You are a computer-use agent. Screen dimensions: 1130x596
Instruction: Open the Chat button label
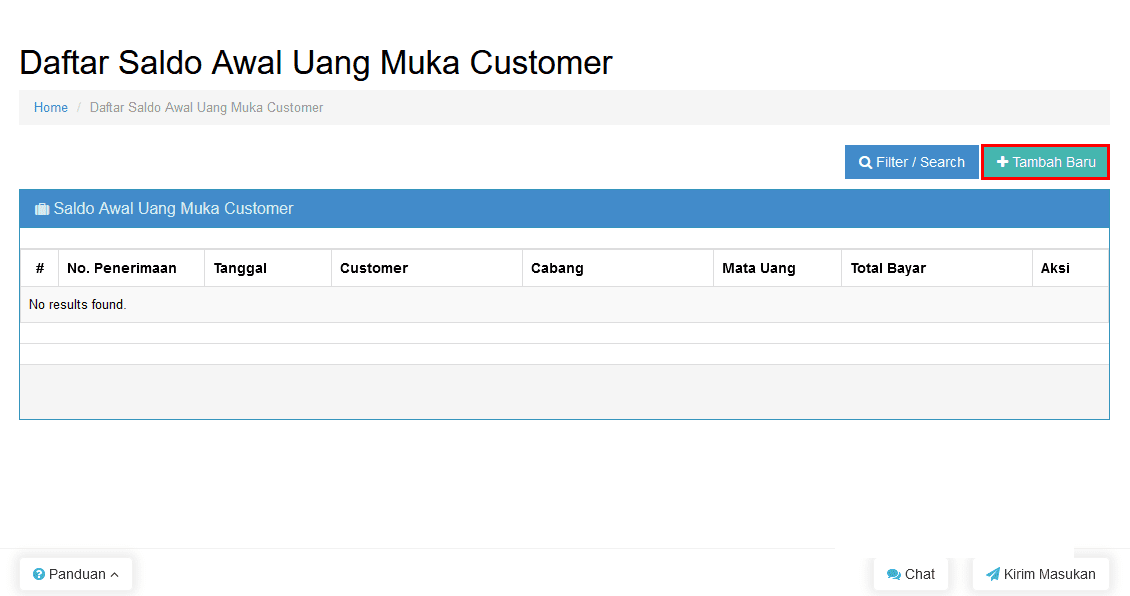click(x=920, y=575)
